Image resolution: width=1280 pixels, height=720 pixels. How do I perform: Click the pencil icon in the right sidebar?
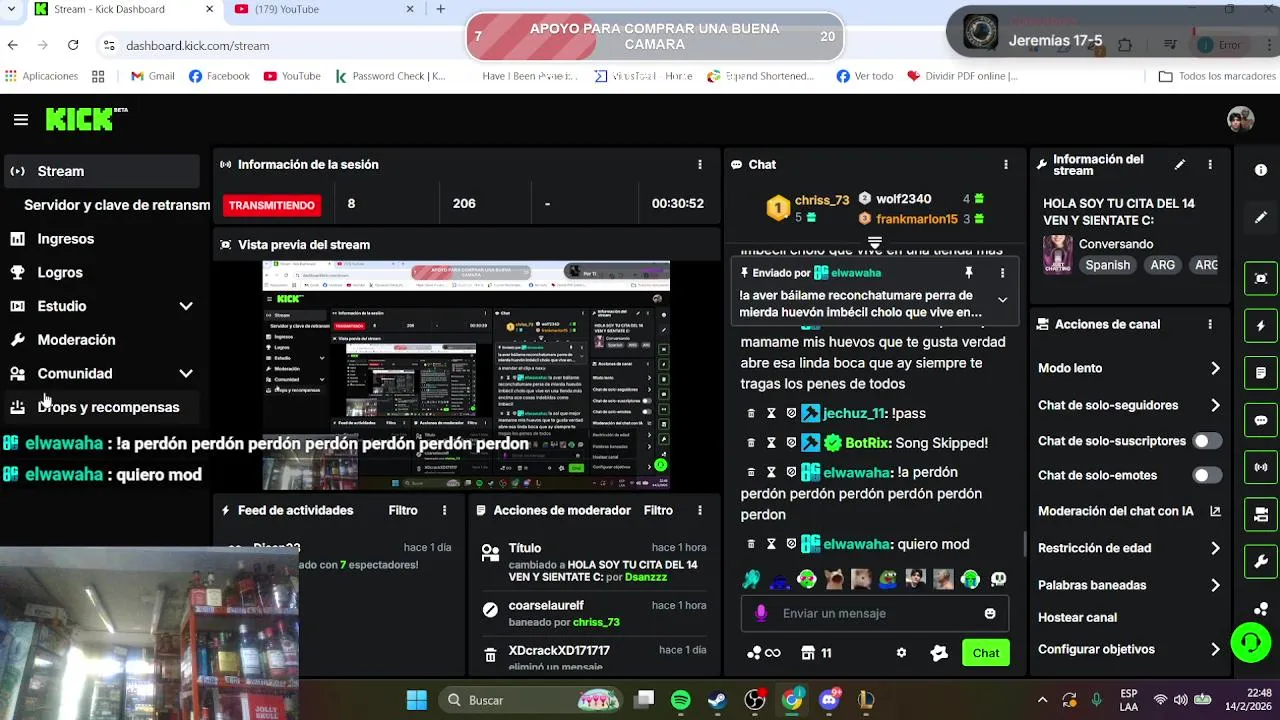point(1261,218)
